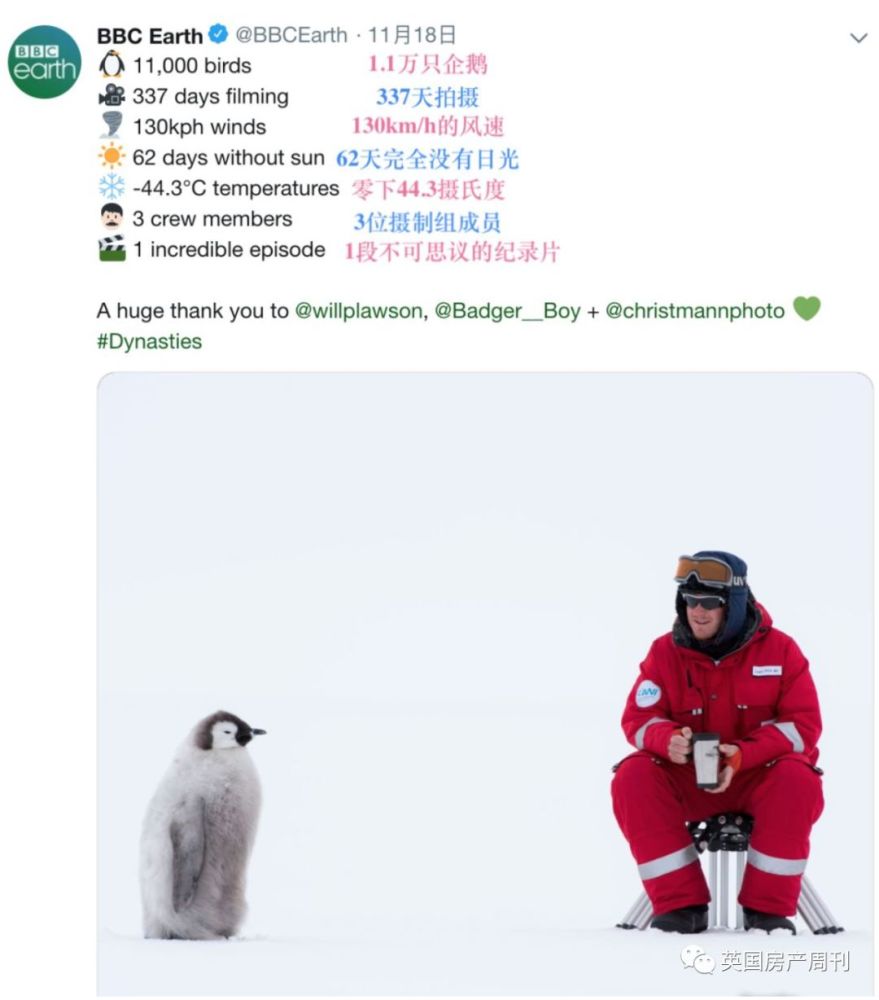
Task: Open the tweet options chevron
Action: [859, 38]
